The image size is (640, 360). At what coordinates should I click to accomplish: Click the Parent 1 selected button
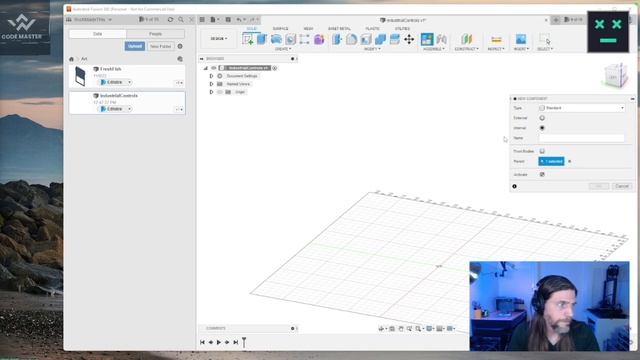[551, 162]
